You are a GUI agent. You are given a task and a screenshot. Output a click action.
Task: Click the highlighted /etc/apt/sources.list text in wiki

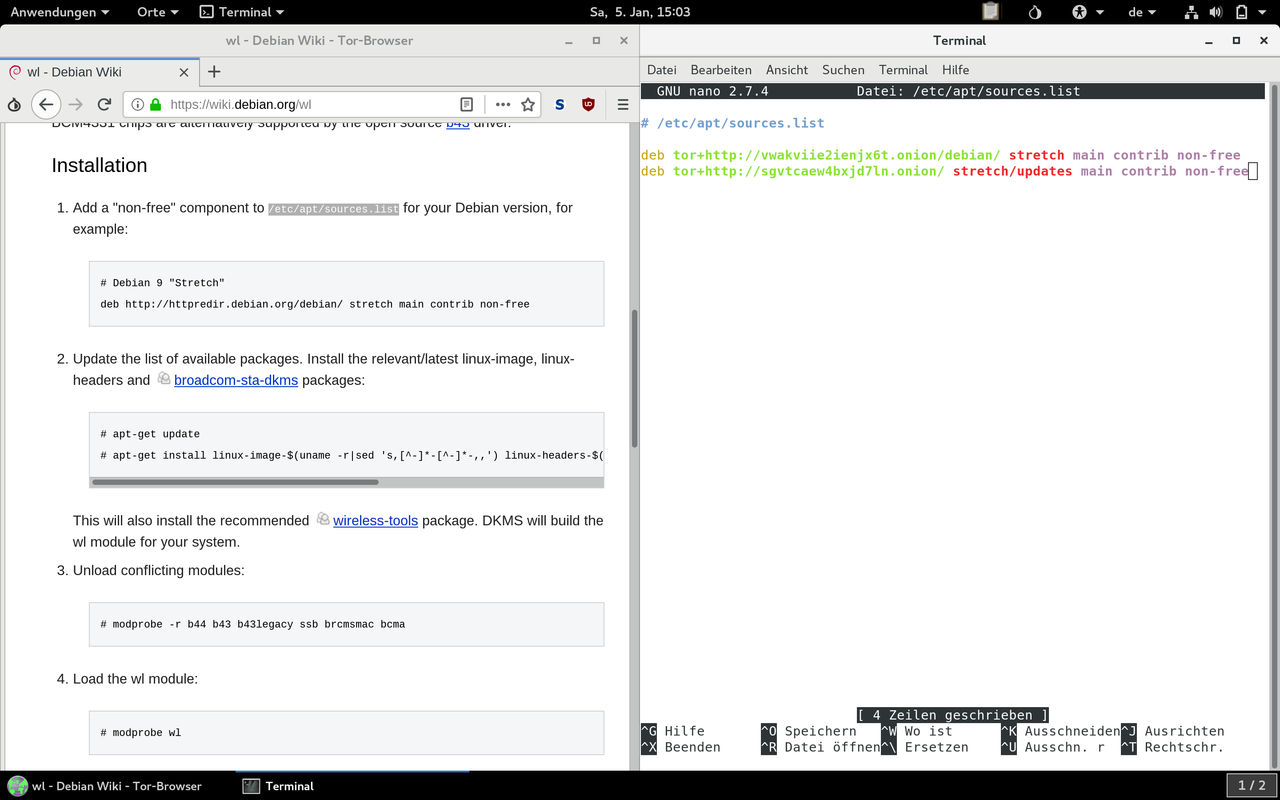(x=333, y=209)
